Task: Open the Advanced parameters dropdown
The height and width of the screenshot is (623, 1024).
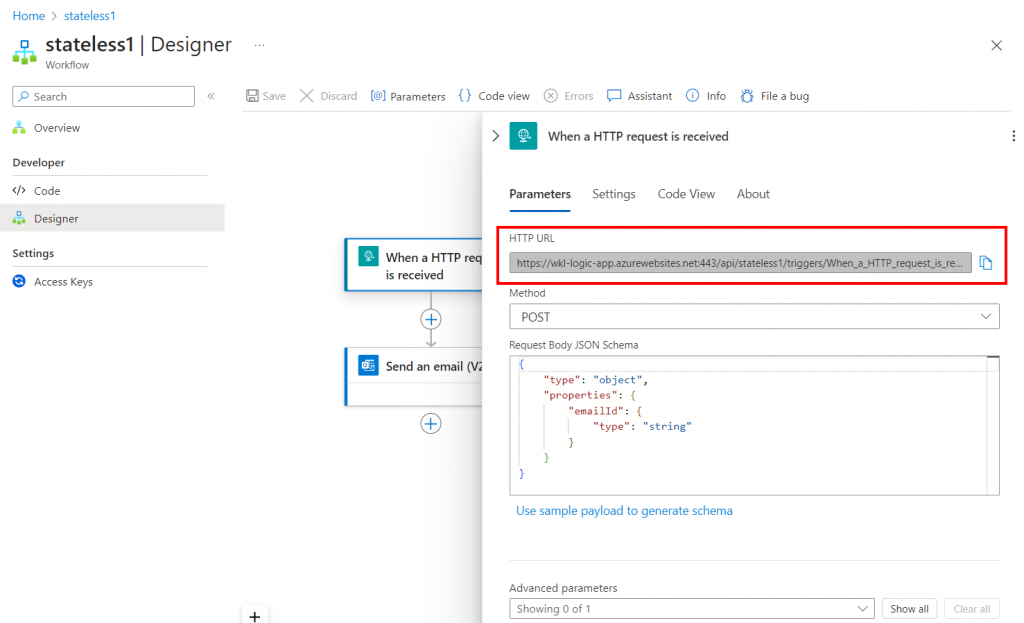Action: click(x=692, y=609)
